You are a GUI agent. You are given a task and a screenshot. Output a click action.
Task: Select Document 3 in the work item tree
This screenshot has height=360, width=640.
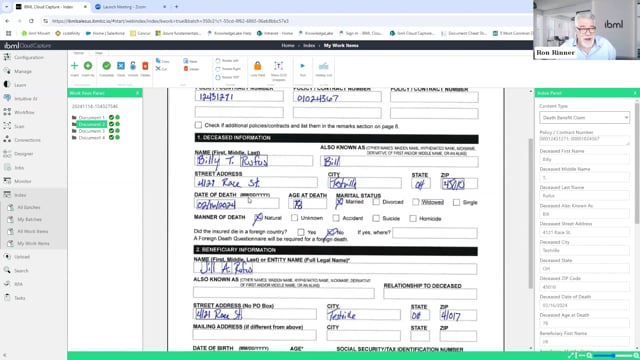pyautogui.click(x=91, y=131)
